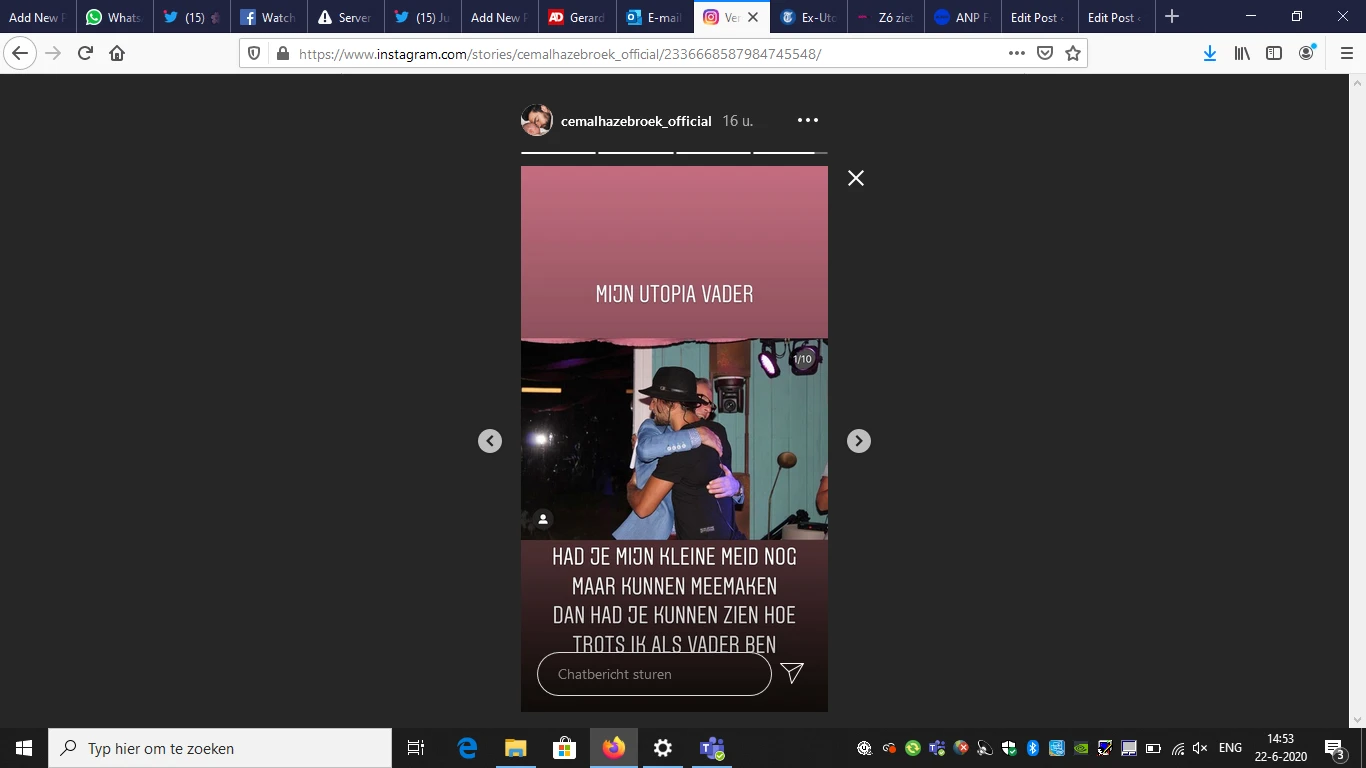The width and height of the screenshot is (1366, 768).
Task: Open the cemalhazebroek_official profile link
Action: (636, 121)
